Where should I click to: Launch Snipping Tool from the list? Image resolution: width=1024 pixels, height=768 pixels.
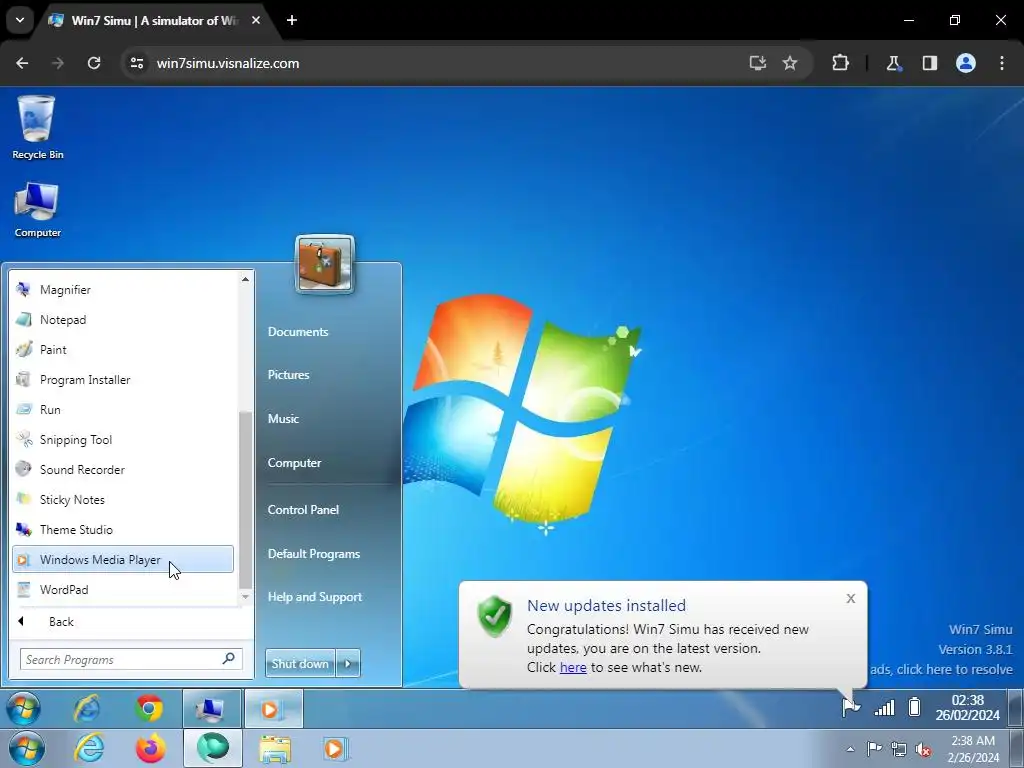coord(123,440)
